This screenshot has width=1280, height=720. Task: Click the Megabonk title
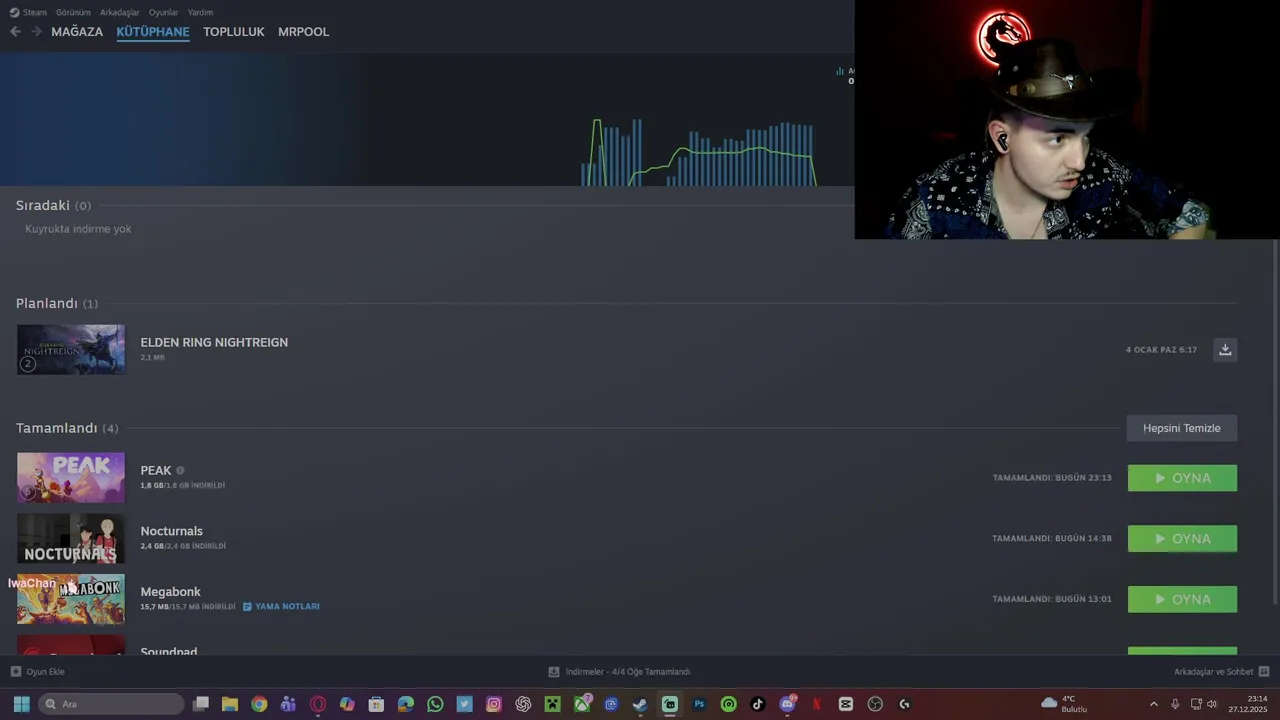(x=170, y=592)
